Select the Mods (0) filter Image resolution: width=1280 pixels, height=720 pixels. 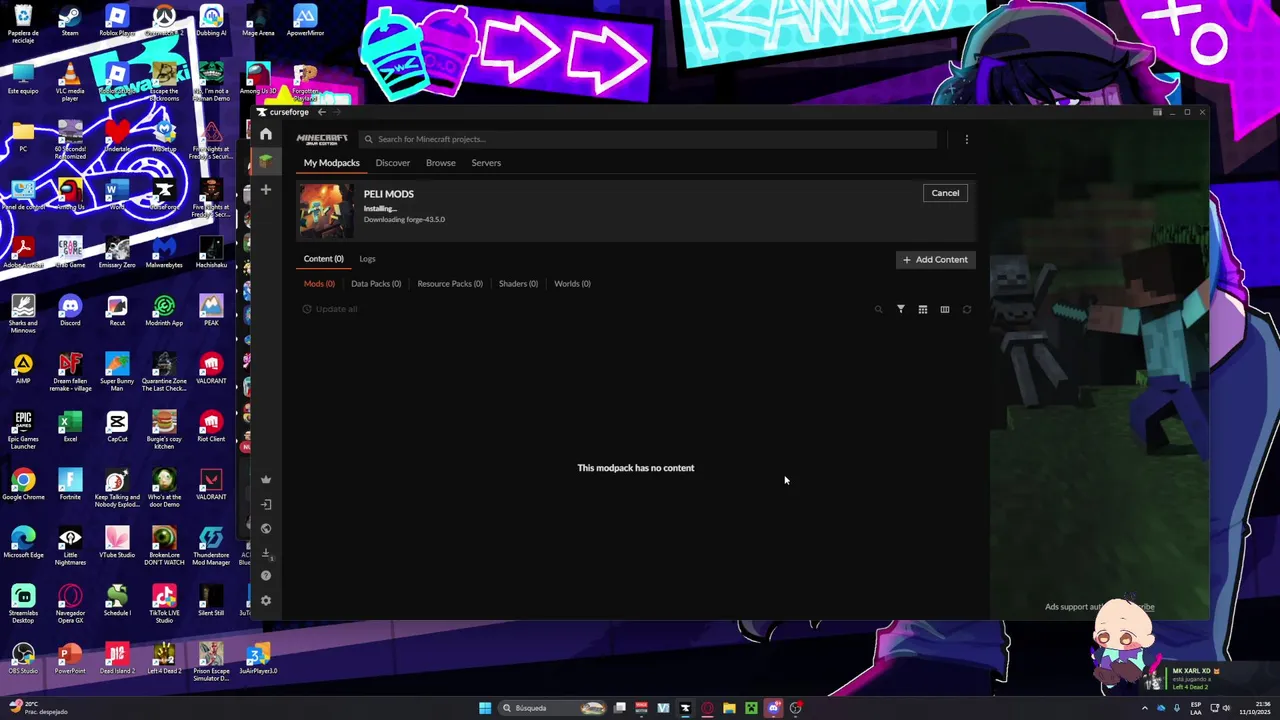point(319,284)
